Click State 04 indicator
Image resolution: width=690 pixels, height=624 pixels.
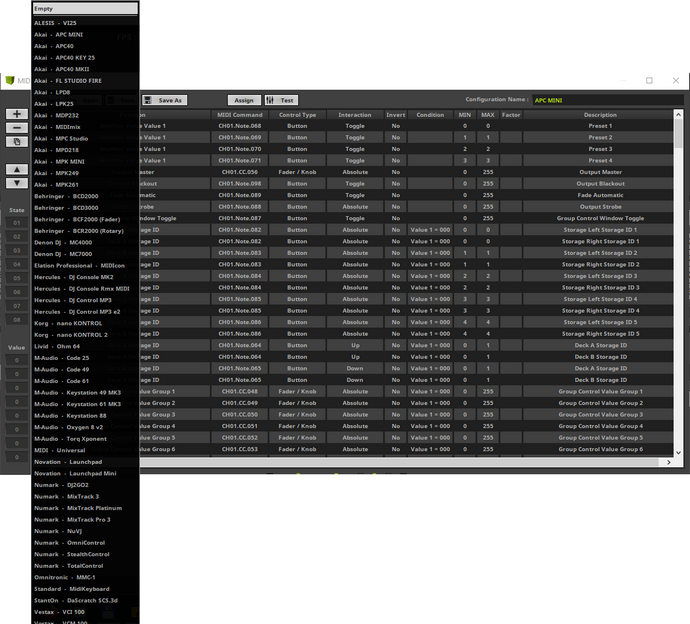pyautogui.click(x=17, y=264)
